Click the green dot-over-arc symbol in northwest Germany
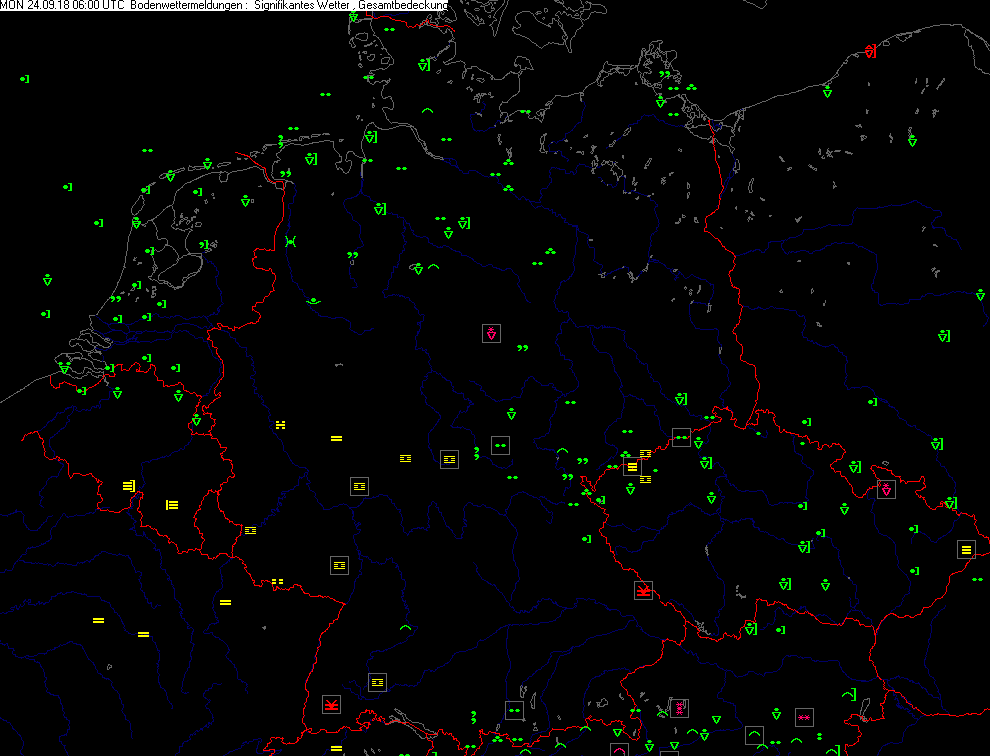 314,299
